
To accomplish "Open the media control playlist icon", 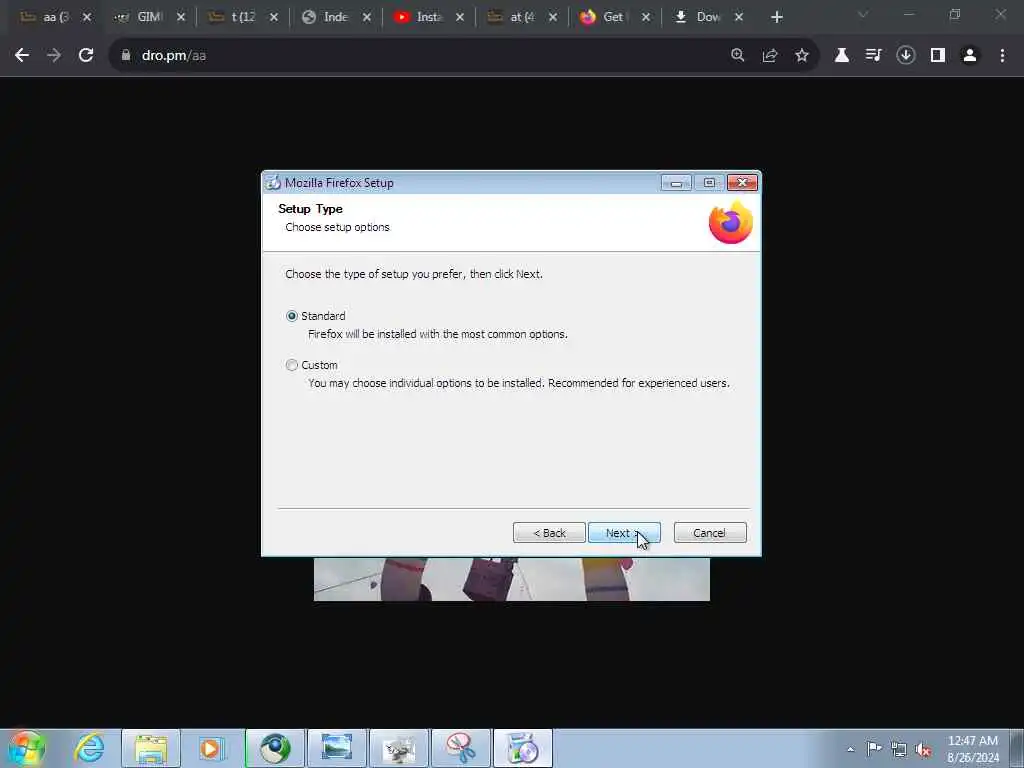I will pos(874,56).
